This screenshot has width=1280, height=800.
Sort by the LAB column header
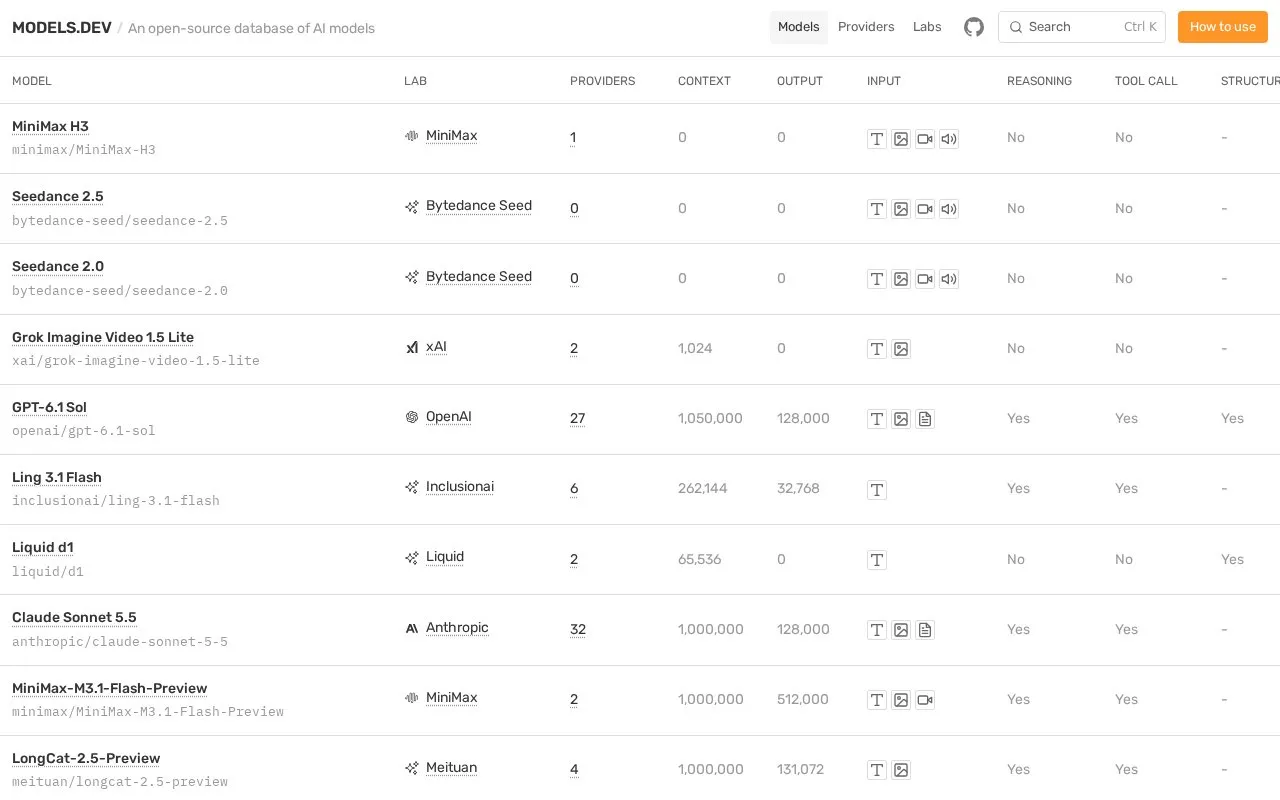415,81
